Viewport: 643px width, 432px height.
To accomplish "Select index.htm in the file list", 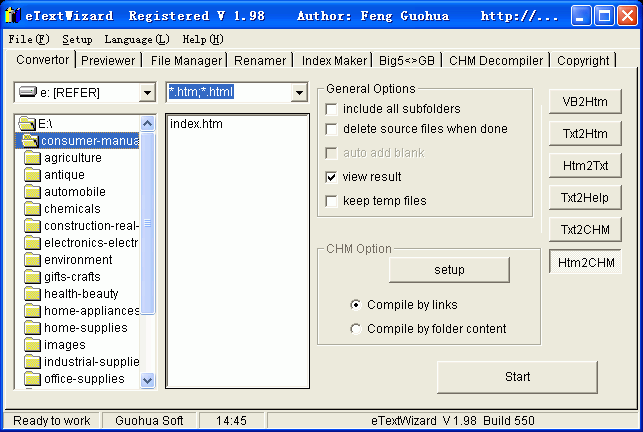I will [x=196, y=124].
